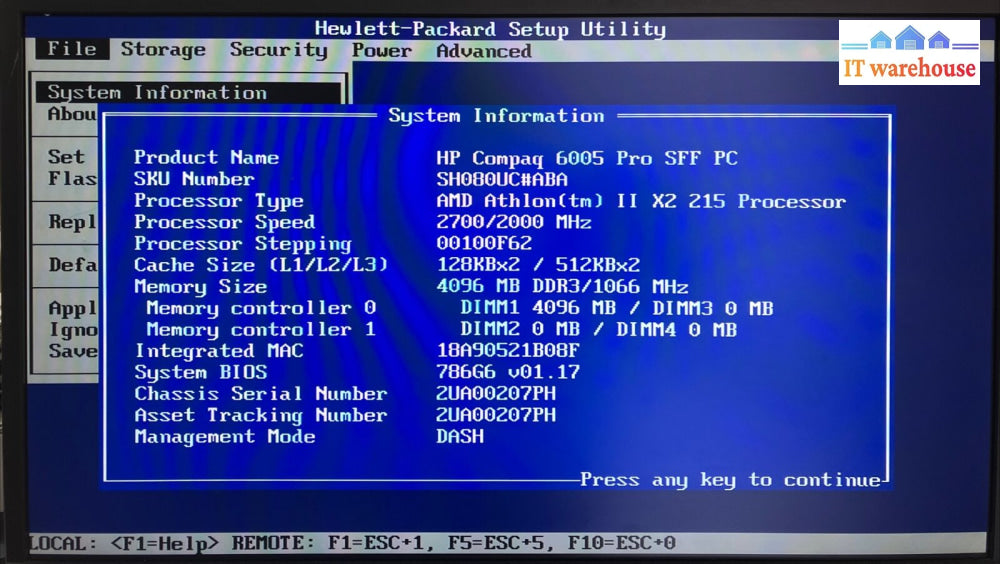Open the Advanced menu
Viewport: 1000px width, 564px height.
[483, 50]
